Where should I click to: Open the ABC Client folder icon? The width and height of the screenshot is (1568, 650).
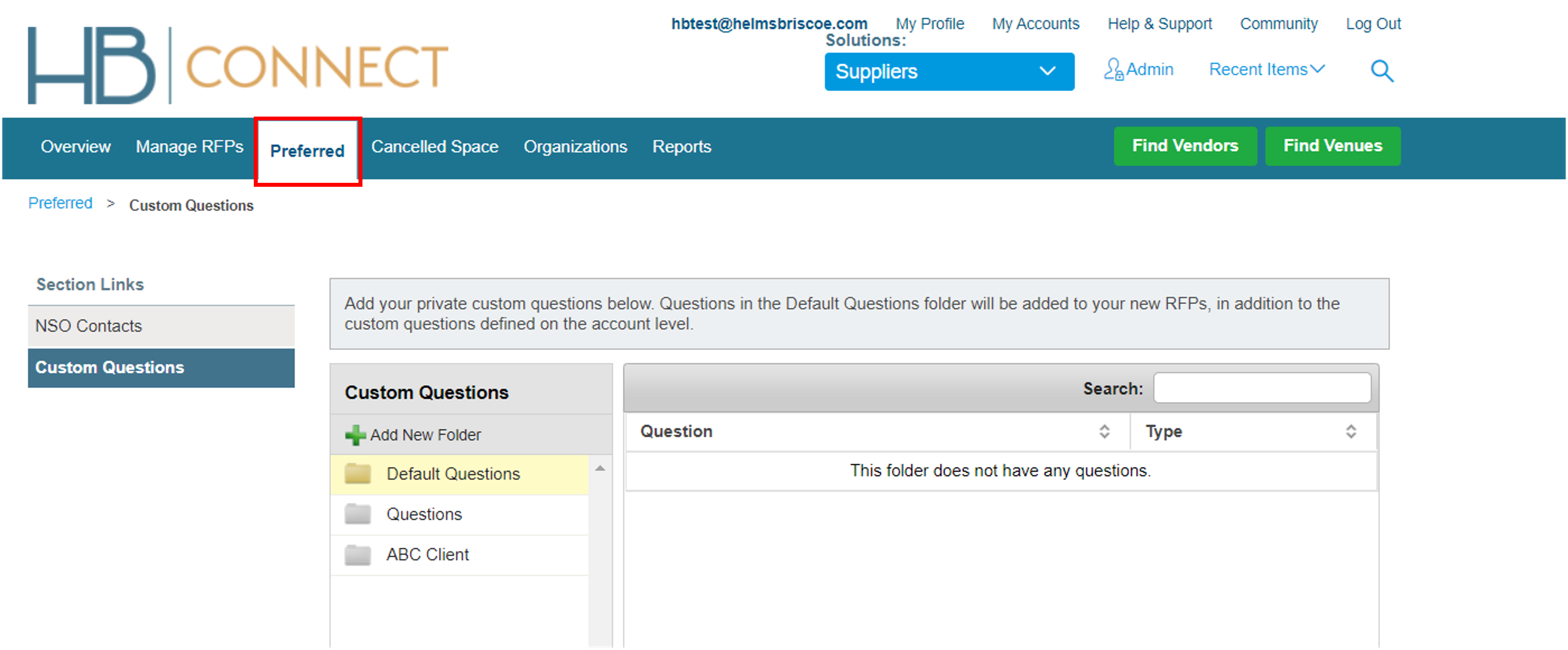tap(358, 554)
